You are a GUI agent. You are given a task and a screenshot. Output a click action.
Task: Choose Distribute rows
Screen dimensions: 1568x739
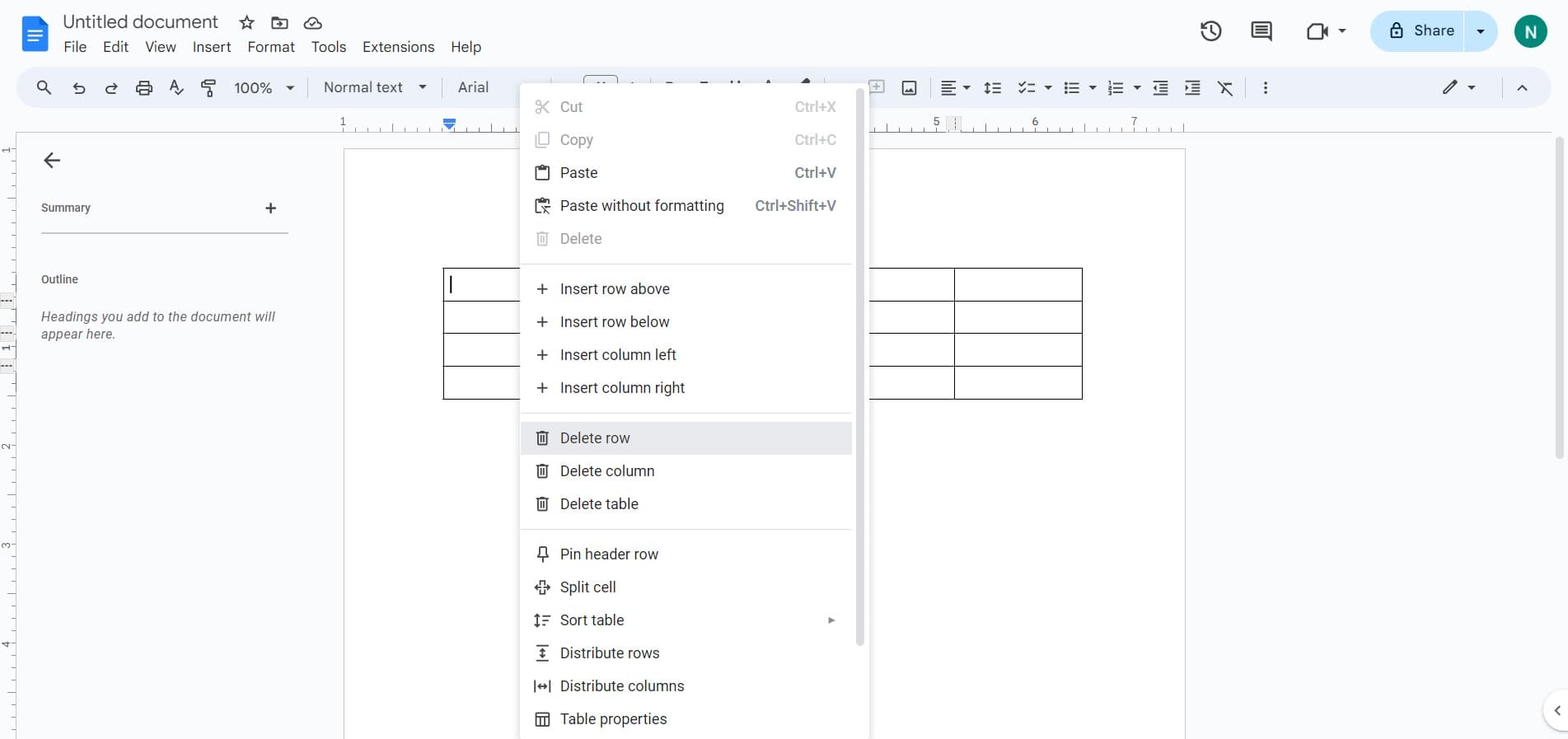pos(686,653)
